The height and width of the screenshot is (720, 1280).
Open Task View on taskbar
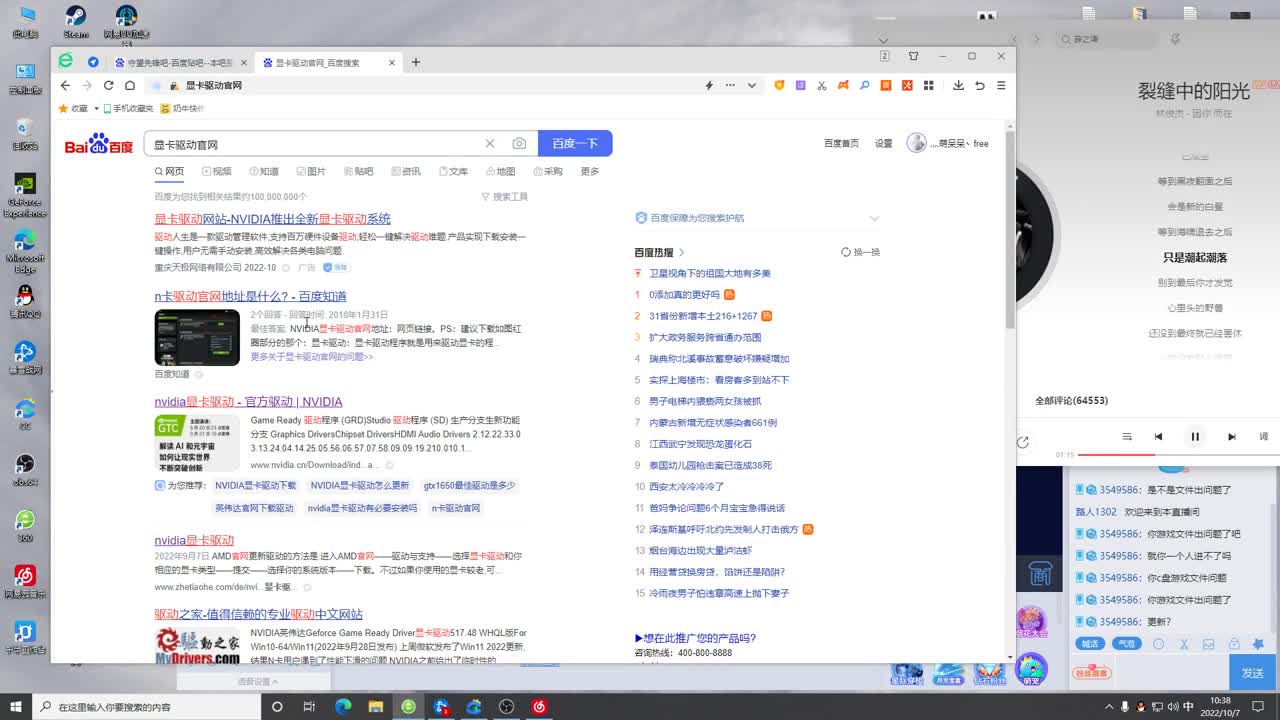(309, 706)
